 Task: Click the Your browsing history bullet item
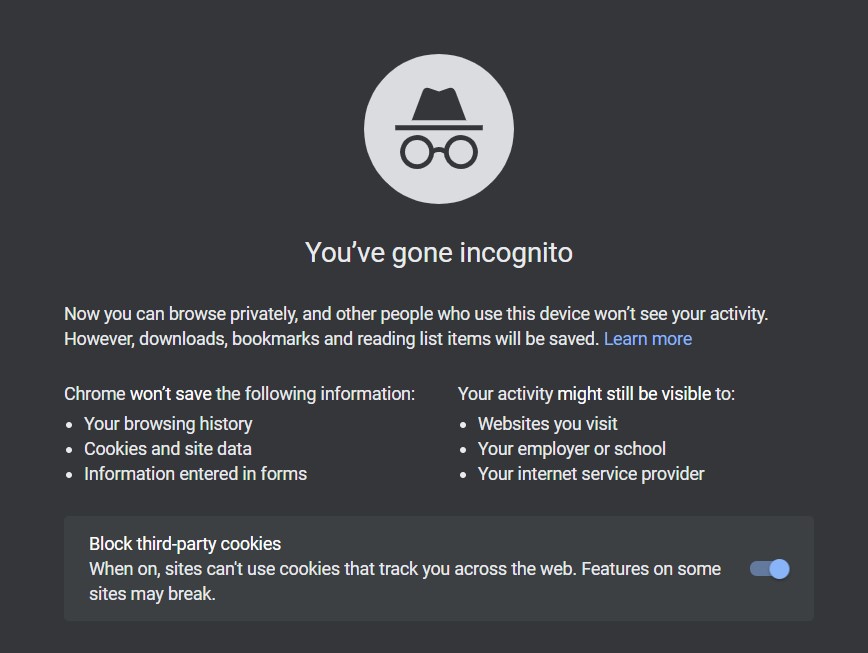point(168,424)
